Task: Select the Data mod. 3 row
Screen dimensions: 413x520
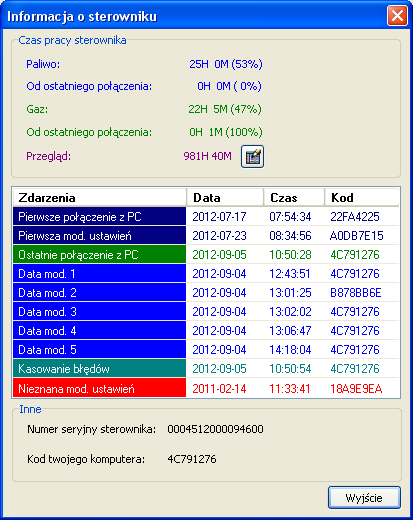Action: (x=206, y=312)
